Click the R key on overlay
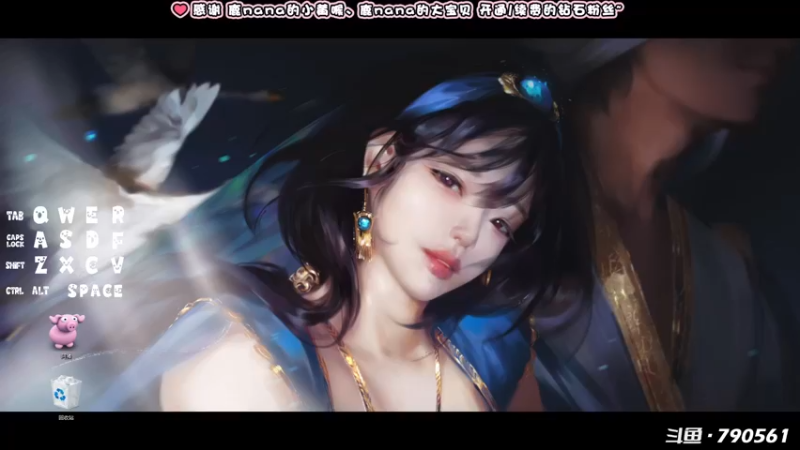This screenshot has height=450, width=800. pos(118,215)
